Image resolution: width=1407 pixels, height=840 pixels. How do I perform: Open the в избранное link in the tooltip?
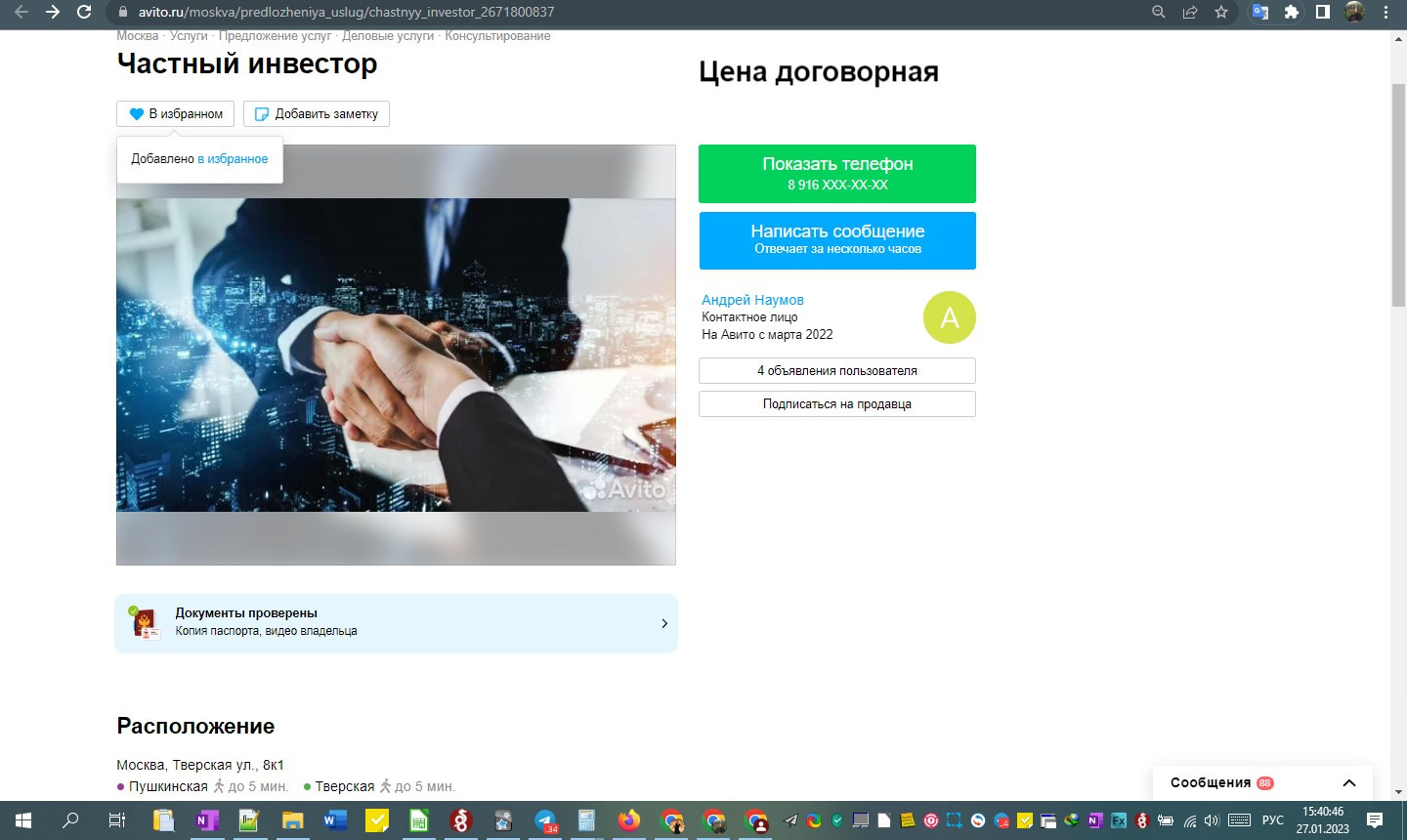click(233, 158)
